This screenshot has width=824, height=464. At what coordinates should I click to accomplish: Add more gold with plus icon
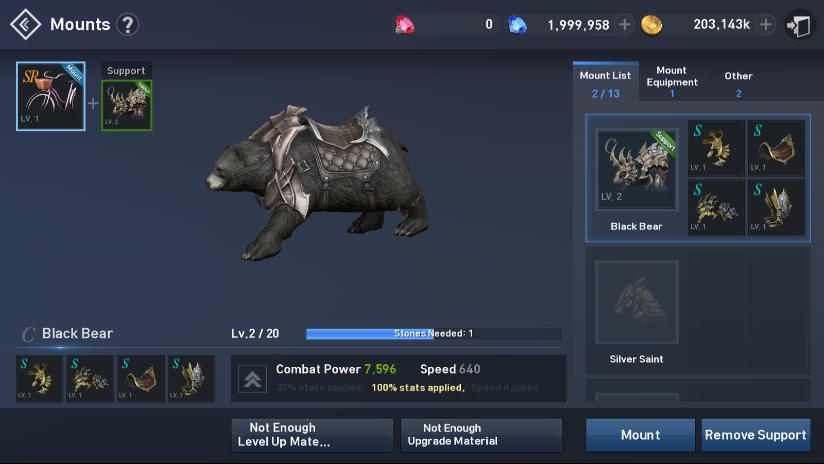tap(766, 24)
